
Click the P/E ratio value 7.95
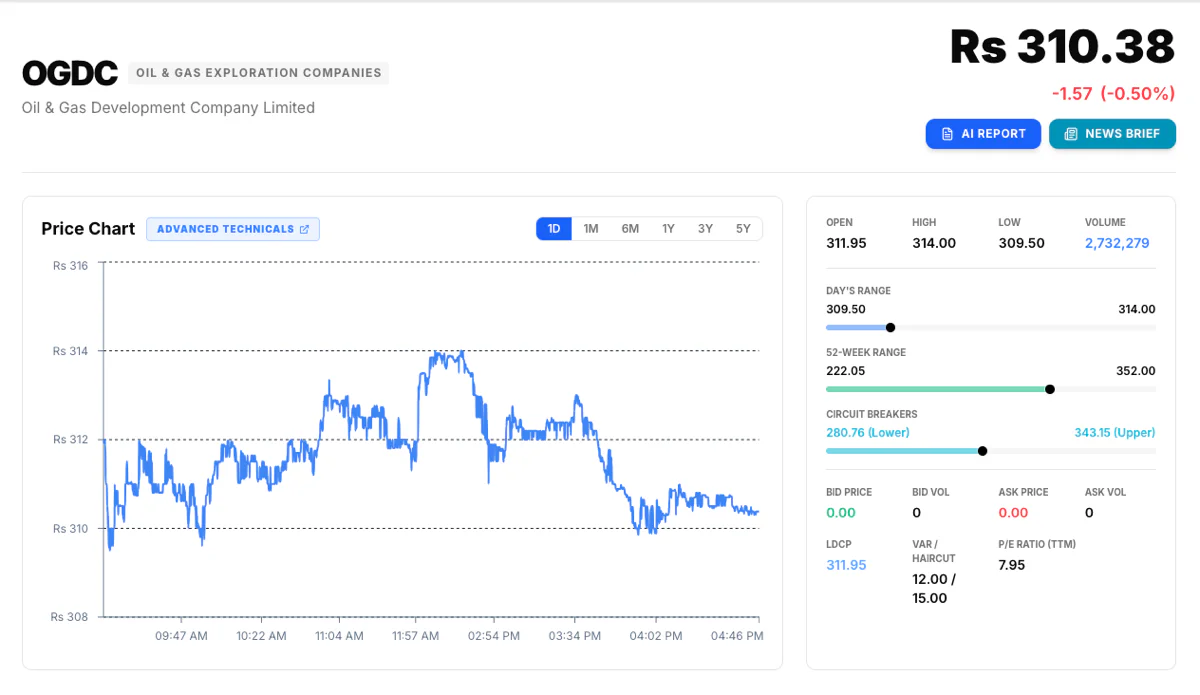1012,565
